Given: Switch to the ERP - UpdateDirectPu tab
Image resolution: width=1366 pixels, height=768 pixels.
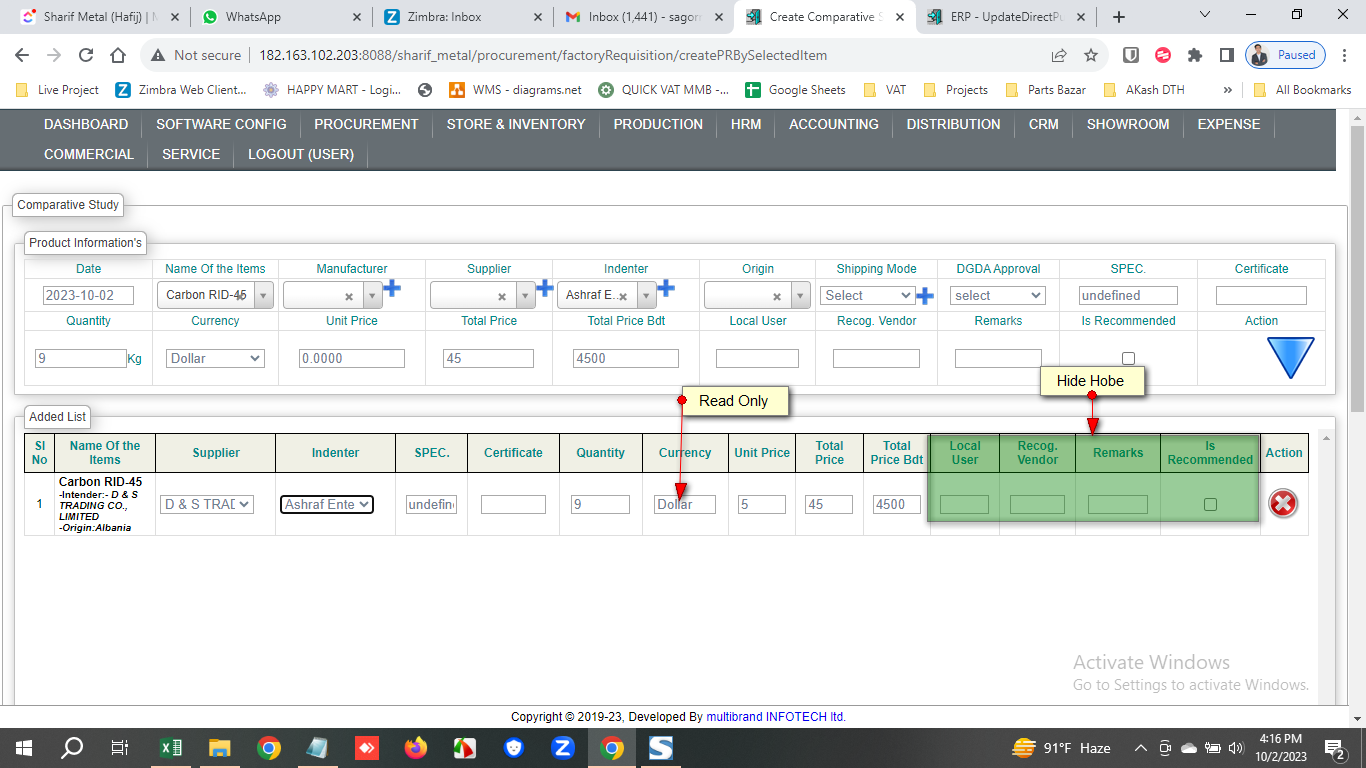Looking at the screenshot, I should [x=1006, y=17].
